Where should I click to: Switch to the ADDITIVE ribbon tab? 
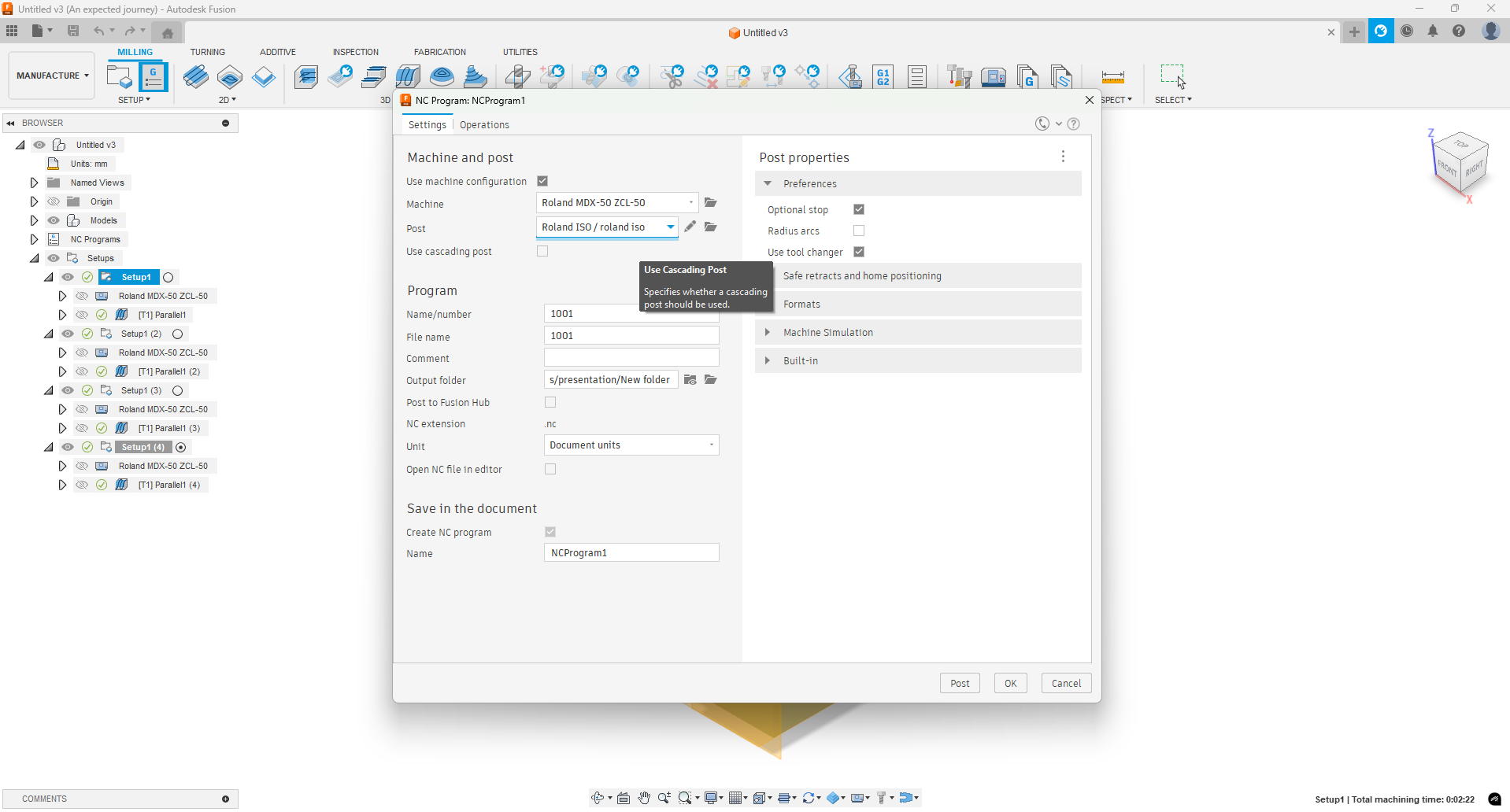pos(278,52)
